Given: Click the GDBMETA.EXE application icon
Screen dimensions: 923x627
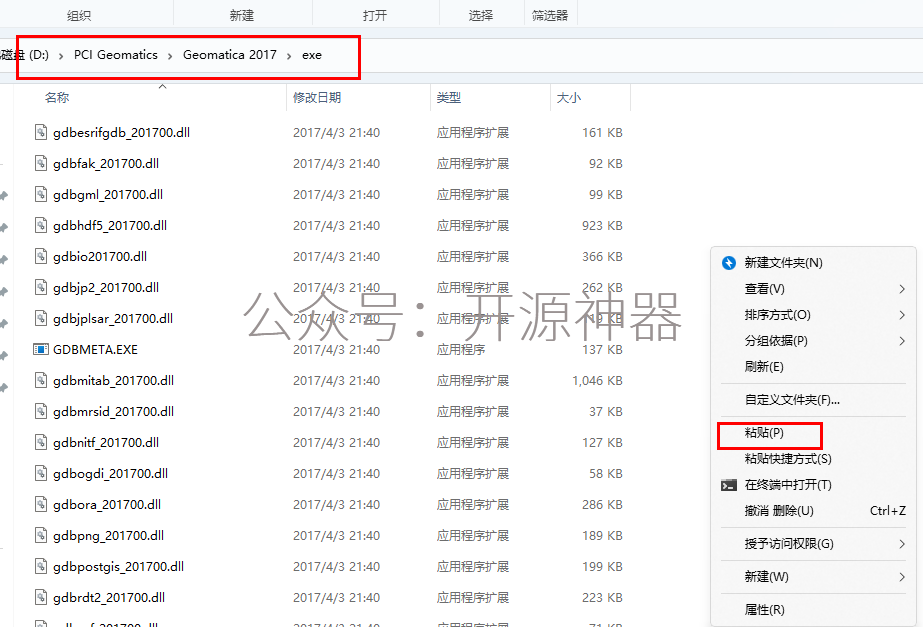Looking at the screenshot, I should tap(41, 350).
